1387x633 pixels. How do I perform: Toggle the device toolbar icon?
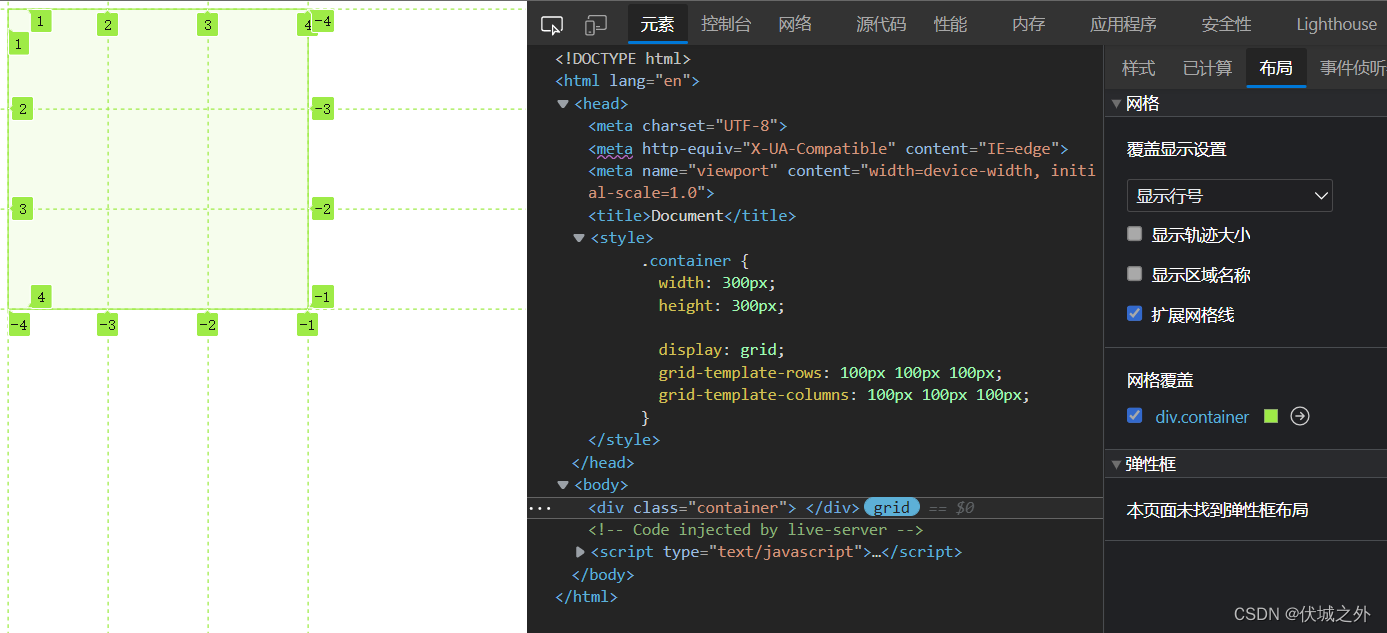click(596, 25)
